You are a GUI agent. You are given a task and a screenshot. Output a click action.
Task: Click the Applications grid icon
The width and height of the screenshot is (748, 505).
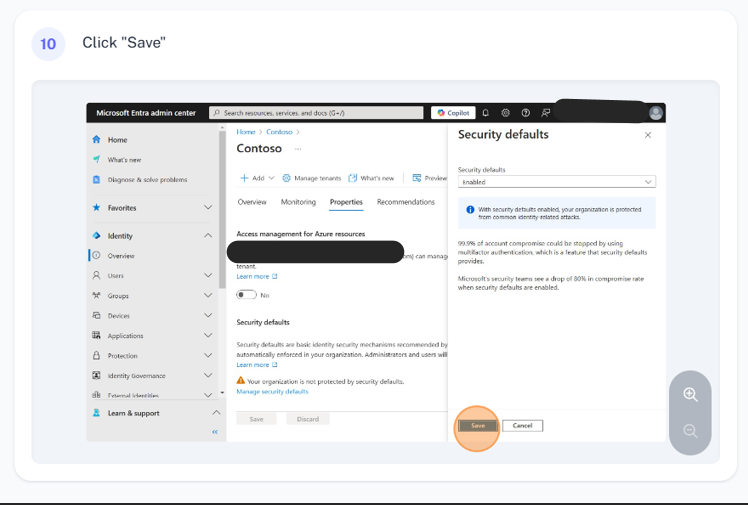[96, 335]
